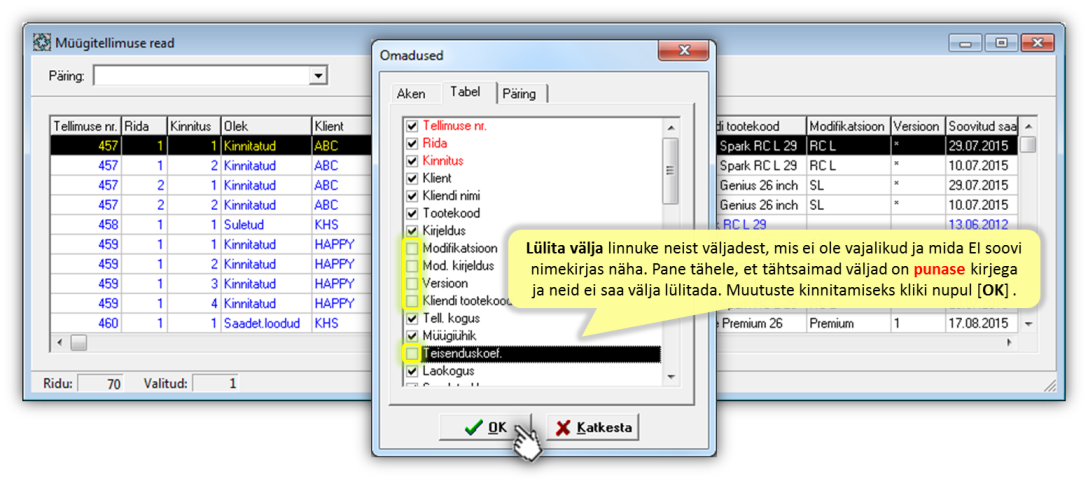The width and height of the screenshot is (1088, 480).
Task: Uncheck the Tootekood checkbox
Action: tap(412, 213)
